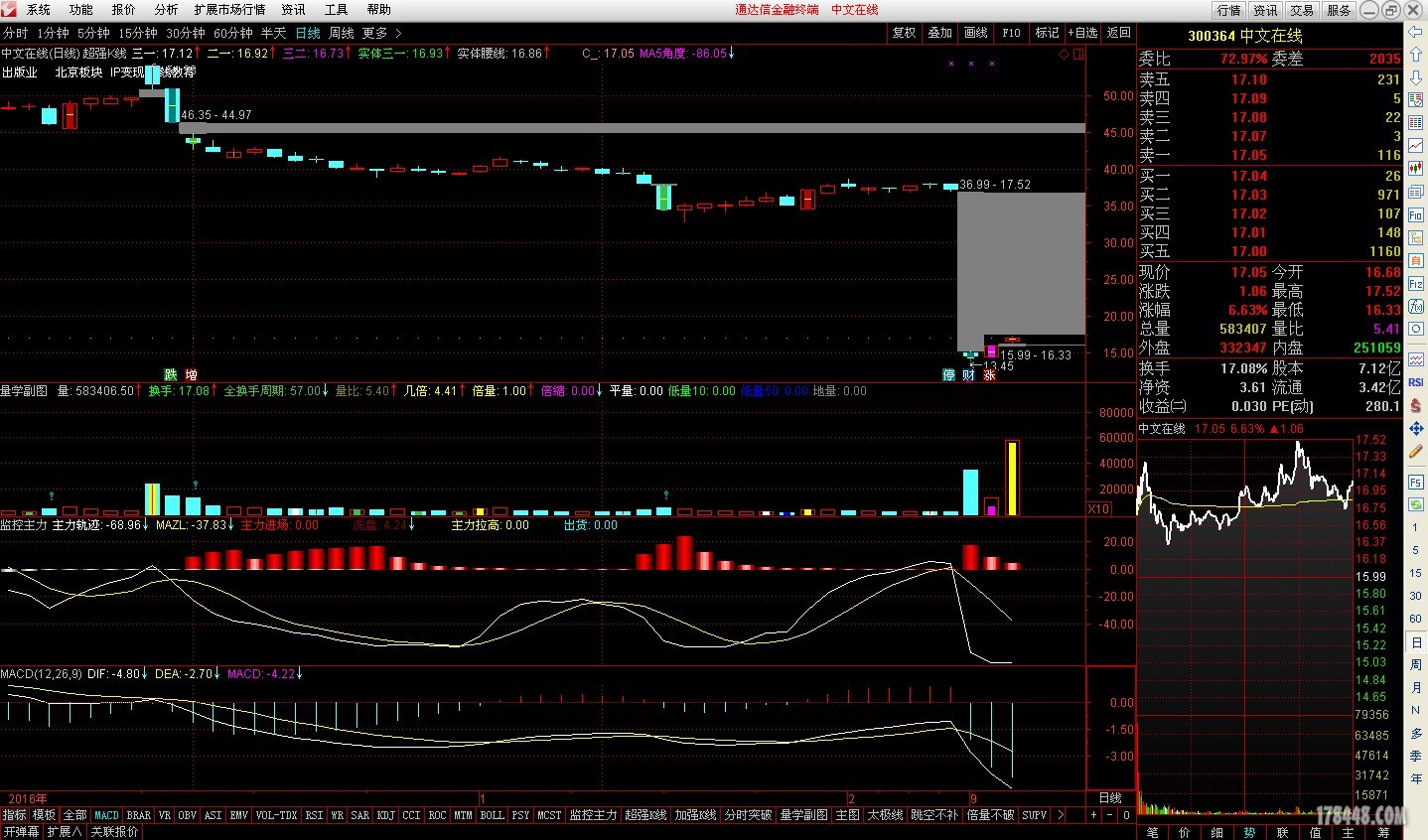Viewport: 1428px width, 840px height.
Task: Click the red dollar sign icon
Action: pos(1416,405)
